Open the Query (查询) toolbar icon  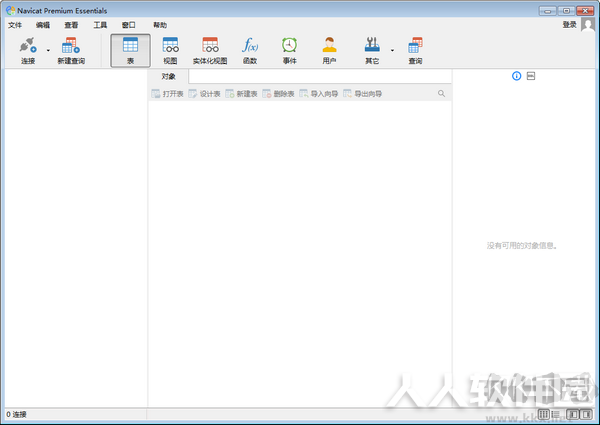click(x=415, y=45)
